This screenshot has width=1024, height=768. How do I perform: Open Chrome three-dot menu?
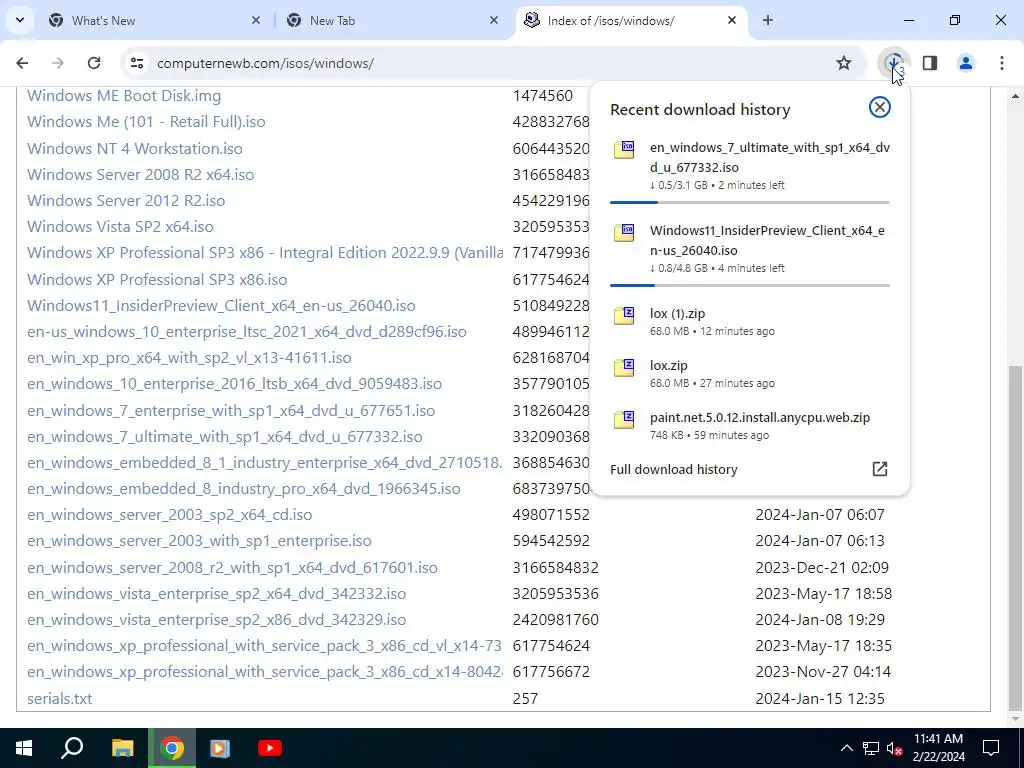[1002, 63]
